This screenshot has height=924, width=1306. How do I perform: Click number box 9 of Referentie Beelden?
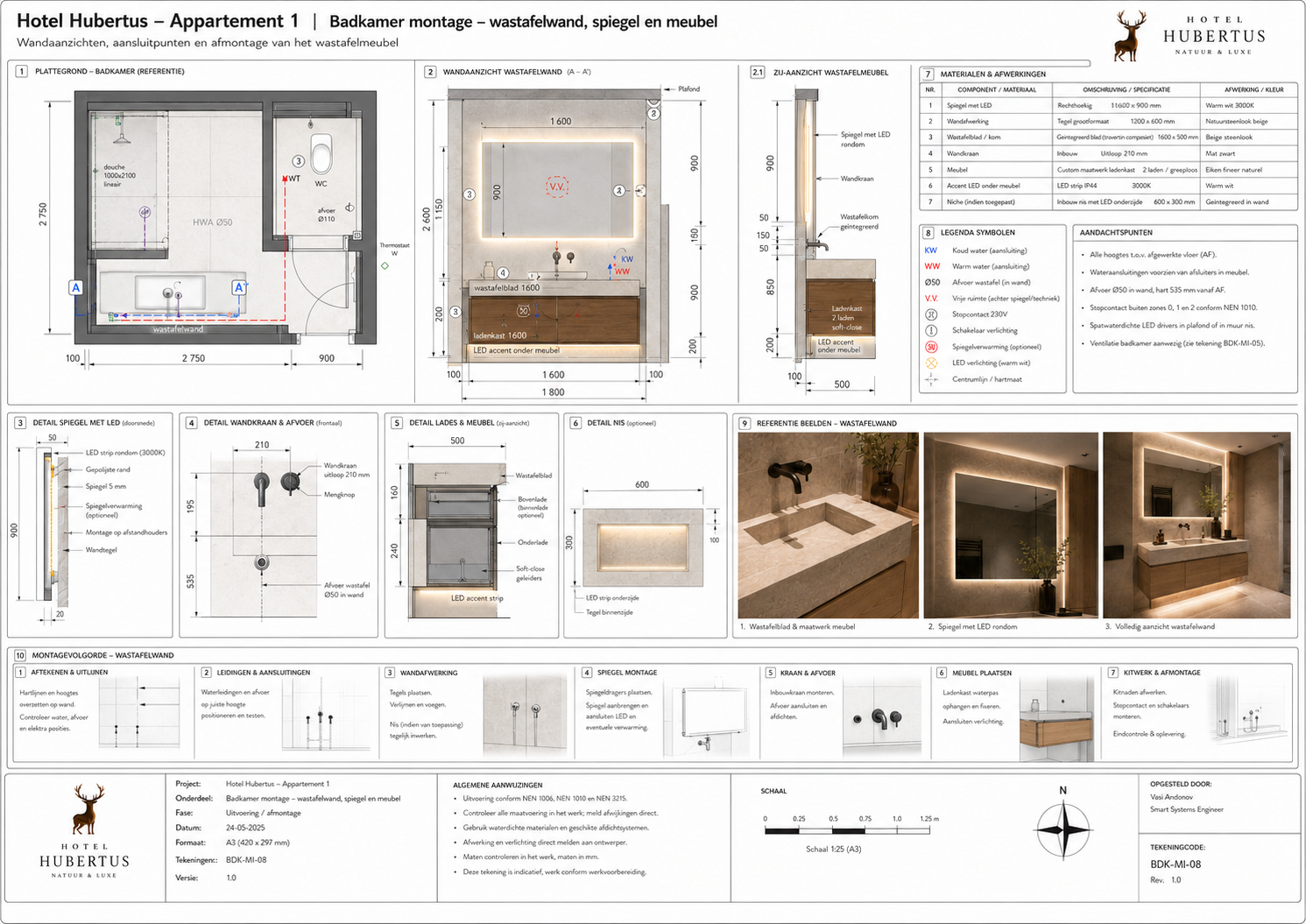coord(745,423)
